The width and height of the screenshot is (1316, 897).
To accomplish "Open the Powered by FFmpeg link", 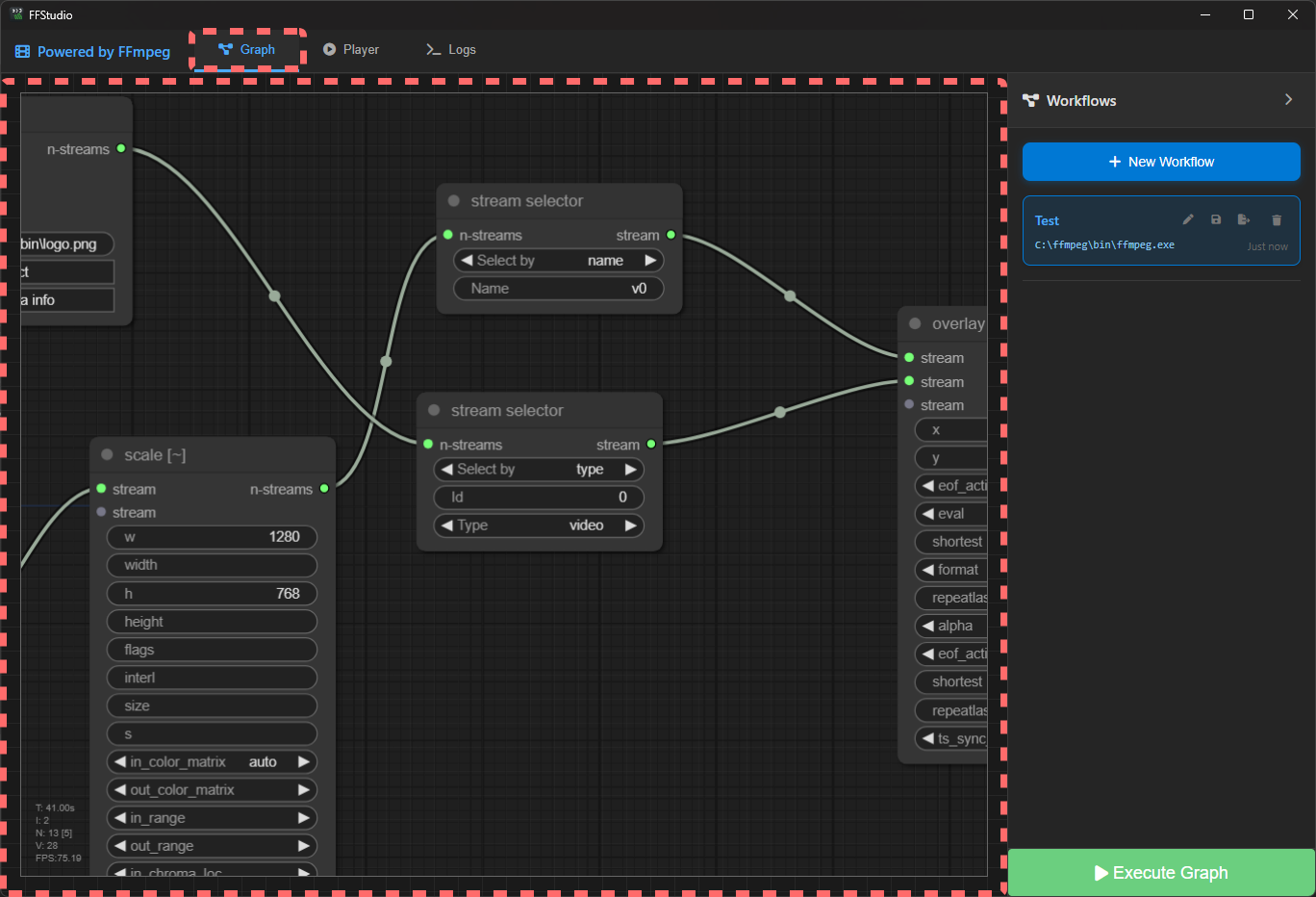I will click(104, 52).
